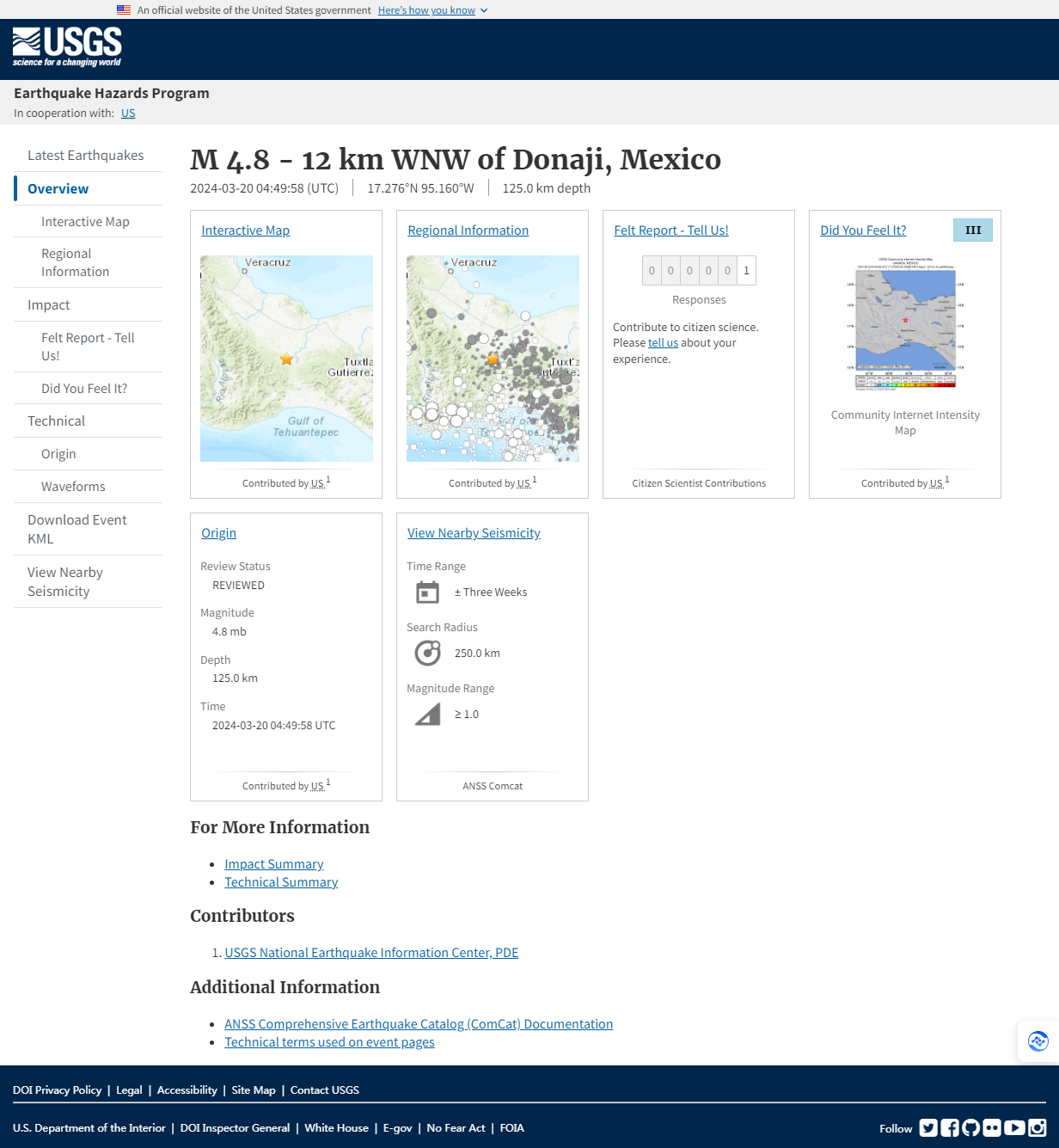
Task: Open Impact Summary link
Action: [x=274, y=864]
